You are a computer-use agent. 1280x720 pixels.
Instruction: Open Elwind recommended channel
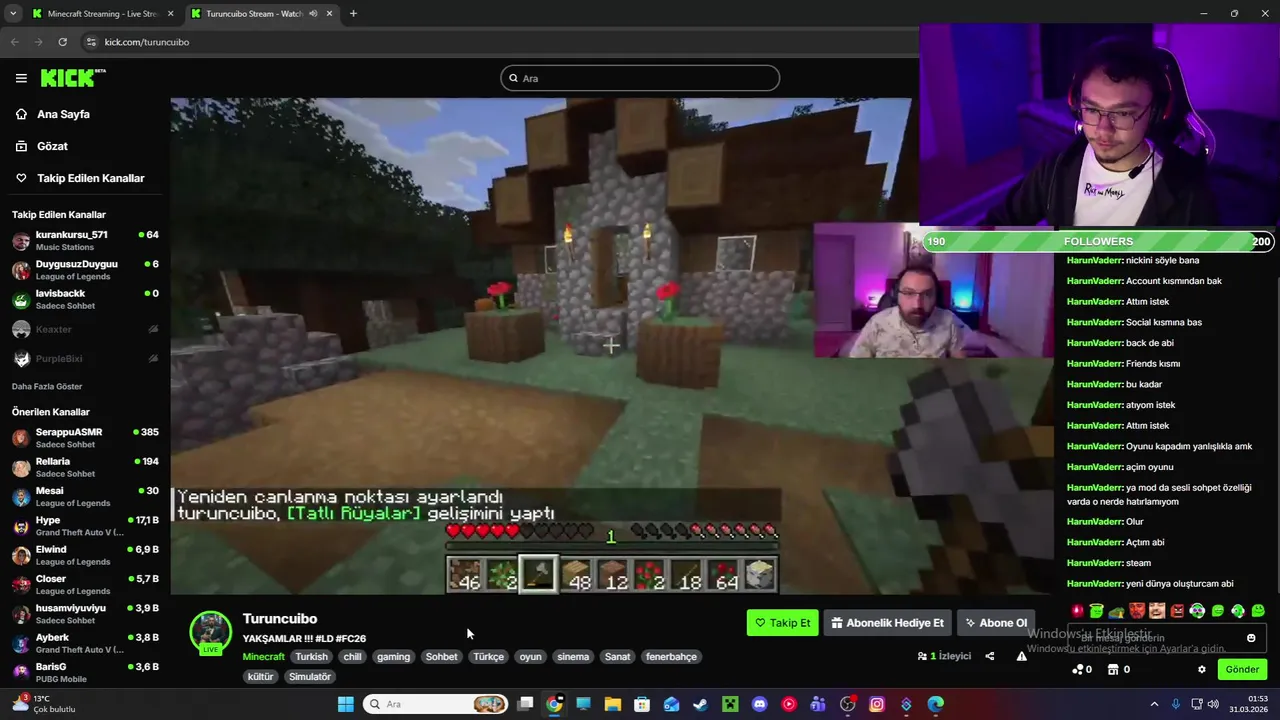click(85, 555)
